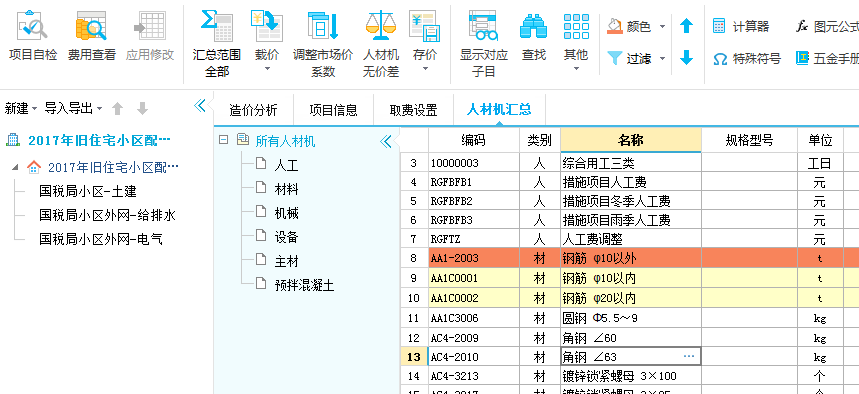The image size is (859, 394).
Task: Select 设备 in the resource tree
Action: (286, 237)
